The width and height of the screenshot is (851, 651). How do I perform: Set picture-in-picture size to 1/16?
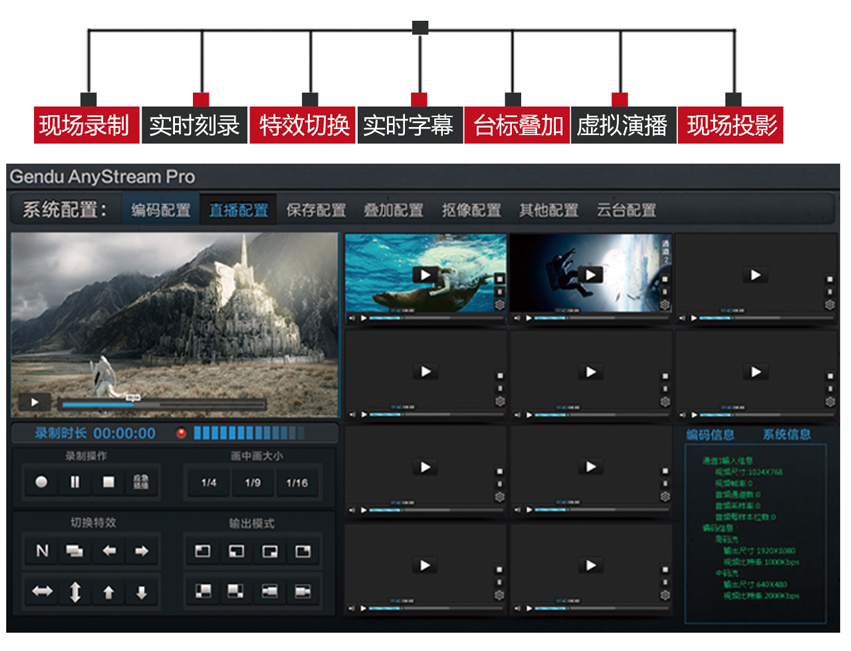pyautogui.click(x=297, y=482)
